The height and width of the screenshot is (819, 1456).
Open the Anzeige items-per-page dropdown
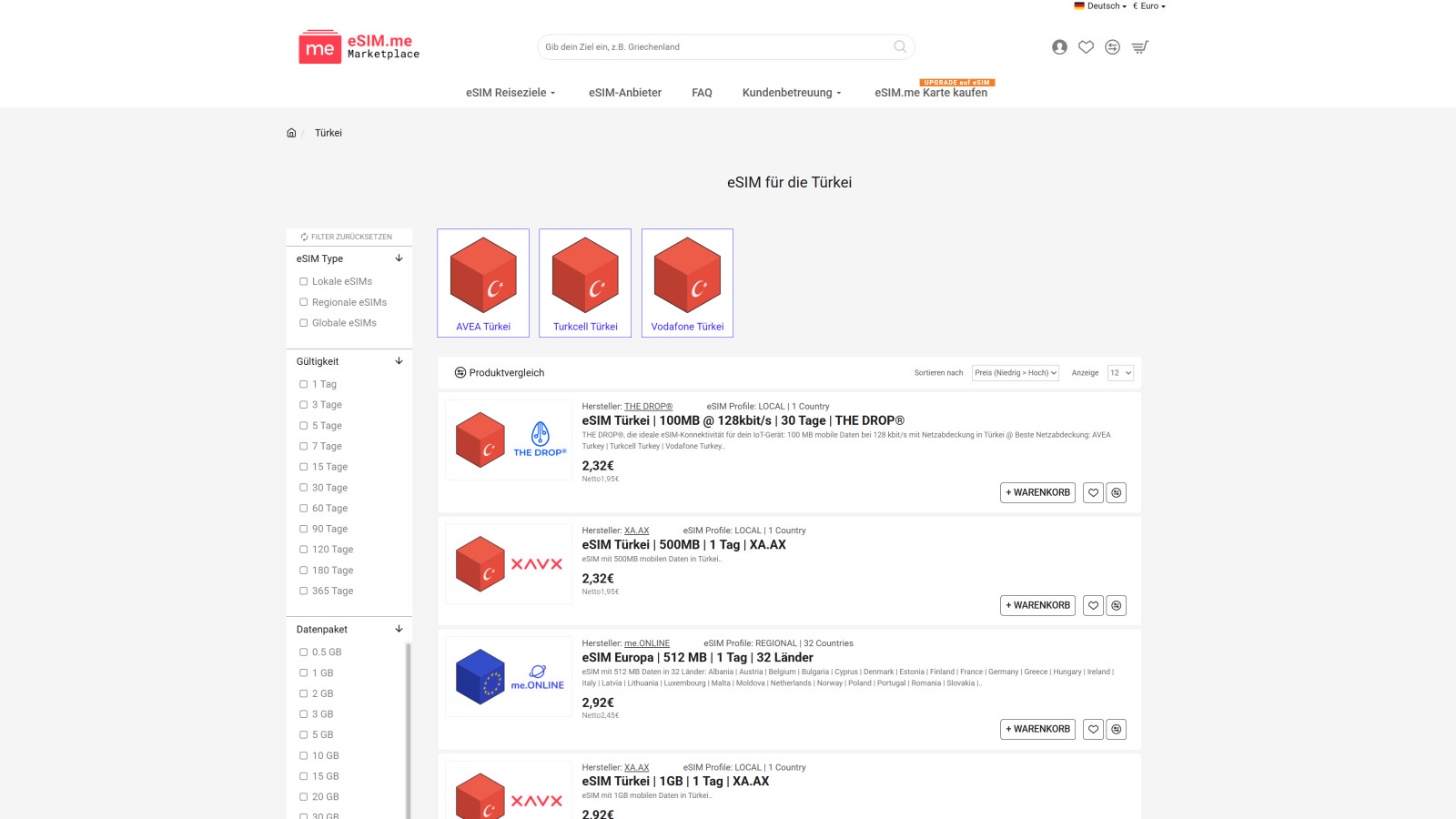click(x=1120, y=373)
